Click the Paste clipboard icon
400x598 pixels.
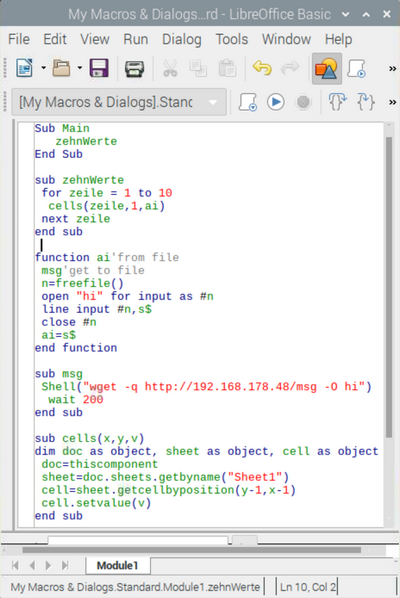227,69
